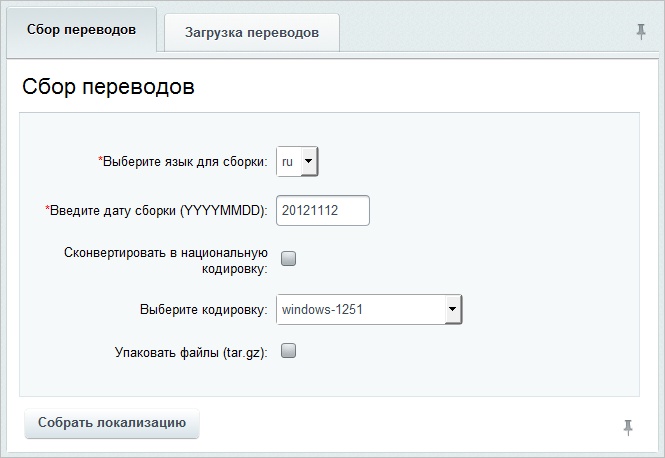Click the windows-1251 text in encoding selector
This screenshot has height=458, width=665.
coord(322,310)
